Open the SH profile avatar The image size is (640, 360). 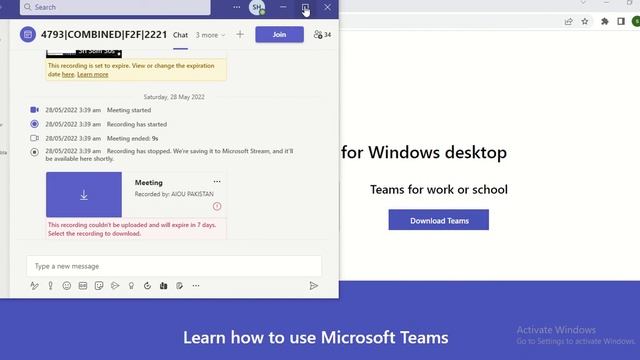(x=257, y=7)
